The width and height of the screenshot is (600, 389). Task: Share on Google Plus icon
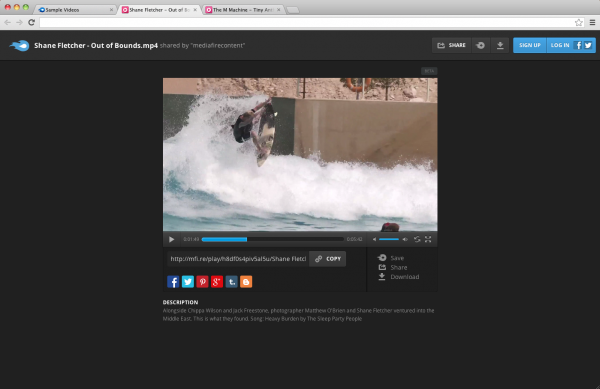217,282
